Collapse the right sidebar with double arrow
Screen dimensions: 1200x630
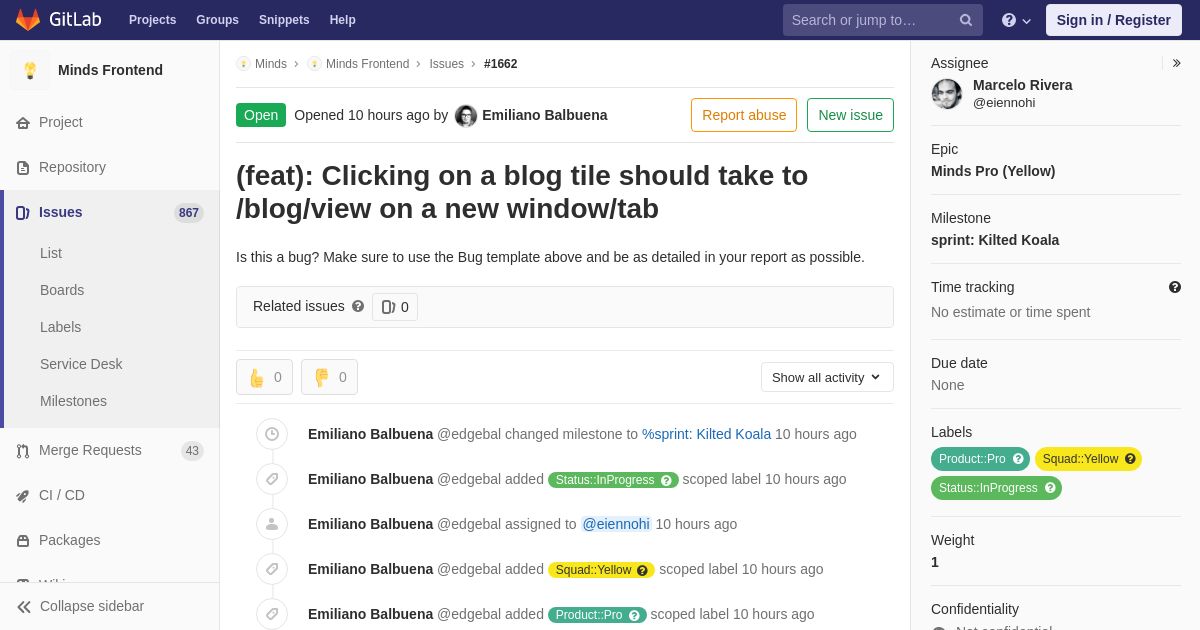pos(1176,63)
